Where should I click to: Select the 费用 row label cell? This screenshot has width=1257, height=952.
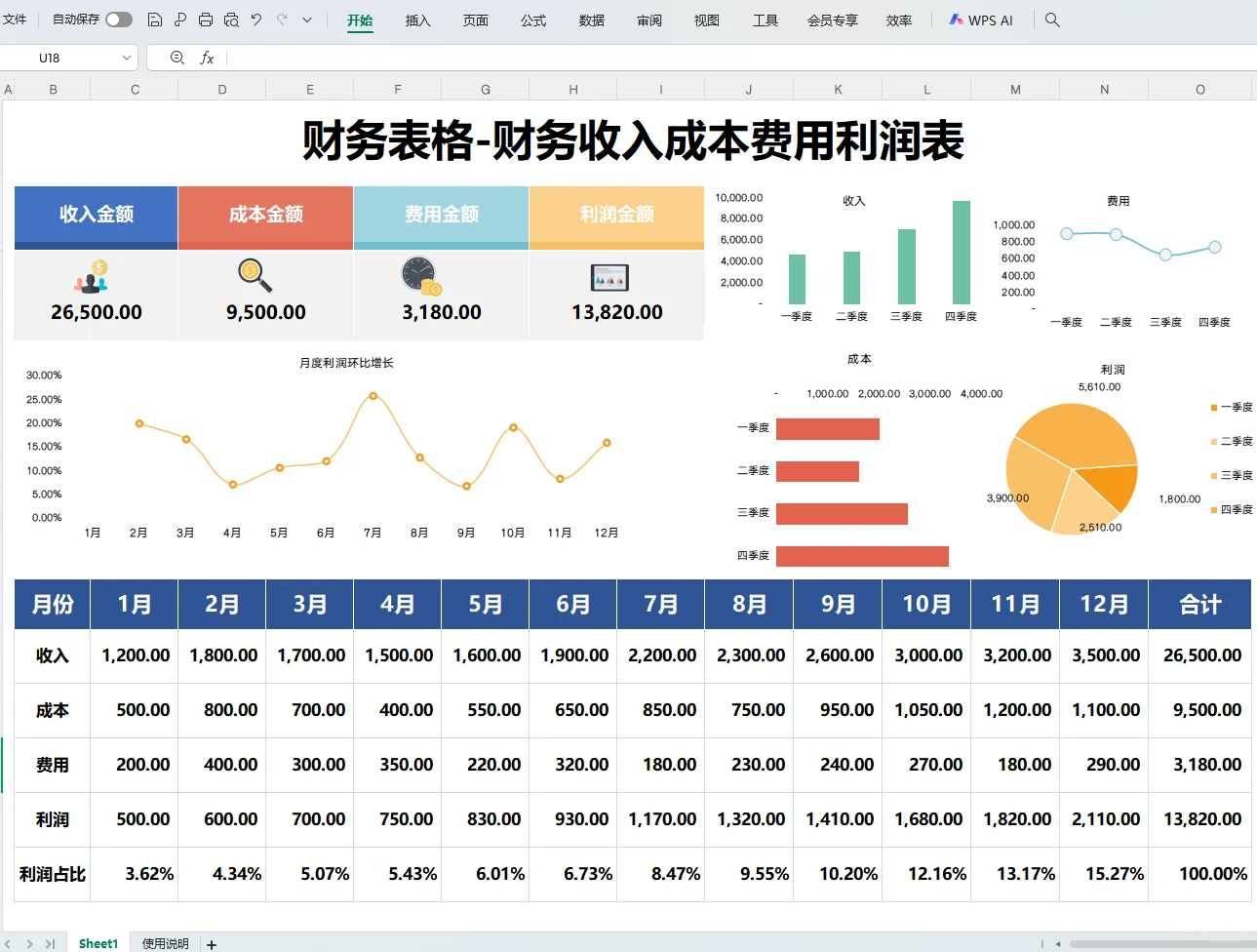click(53, 765)
